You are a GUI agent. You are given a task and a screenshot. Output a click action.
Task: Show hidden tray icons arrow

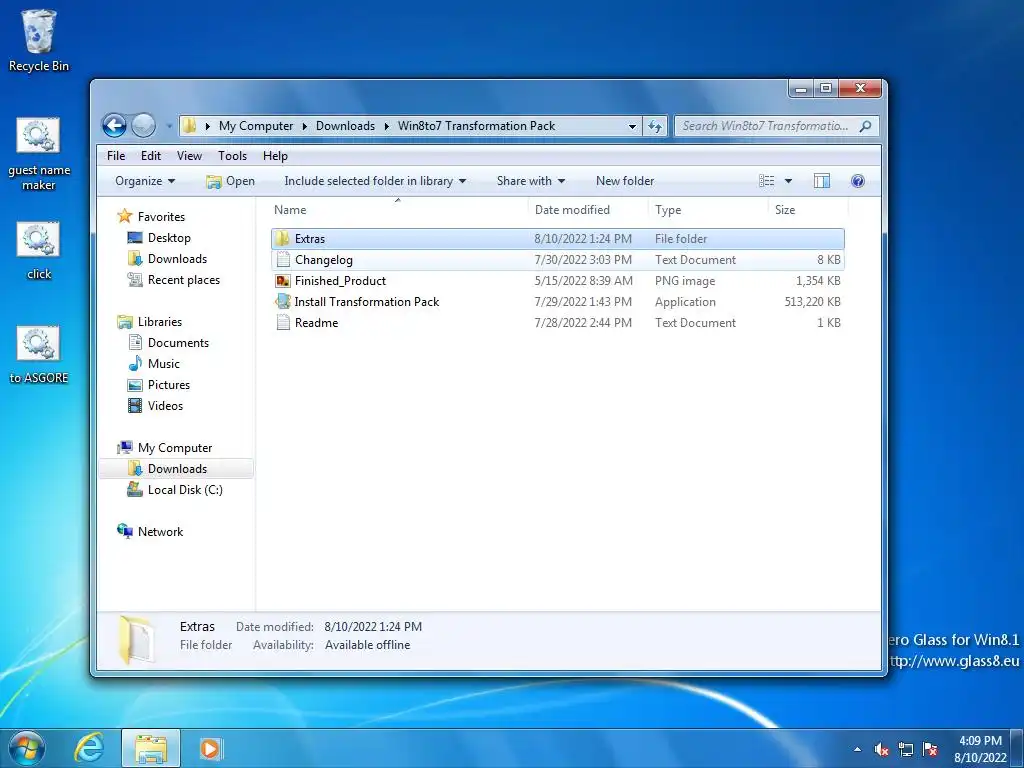click(x=857, y=749)
